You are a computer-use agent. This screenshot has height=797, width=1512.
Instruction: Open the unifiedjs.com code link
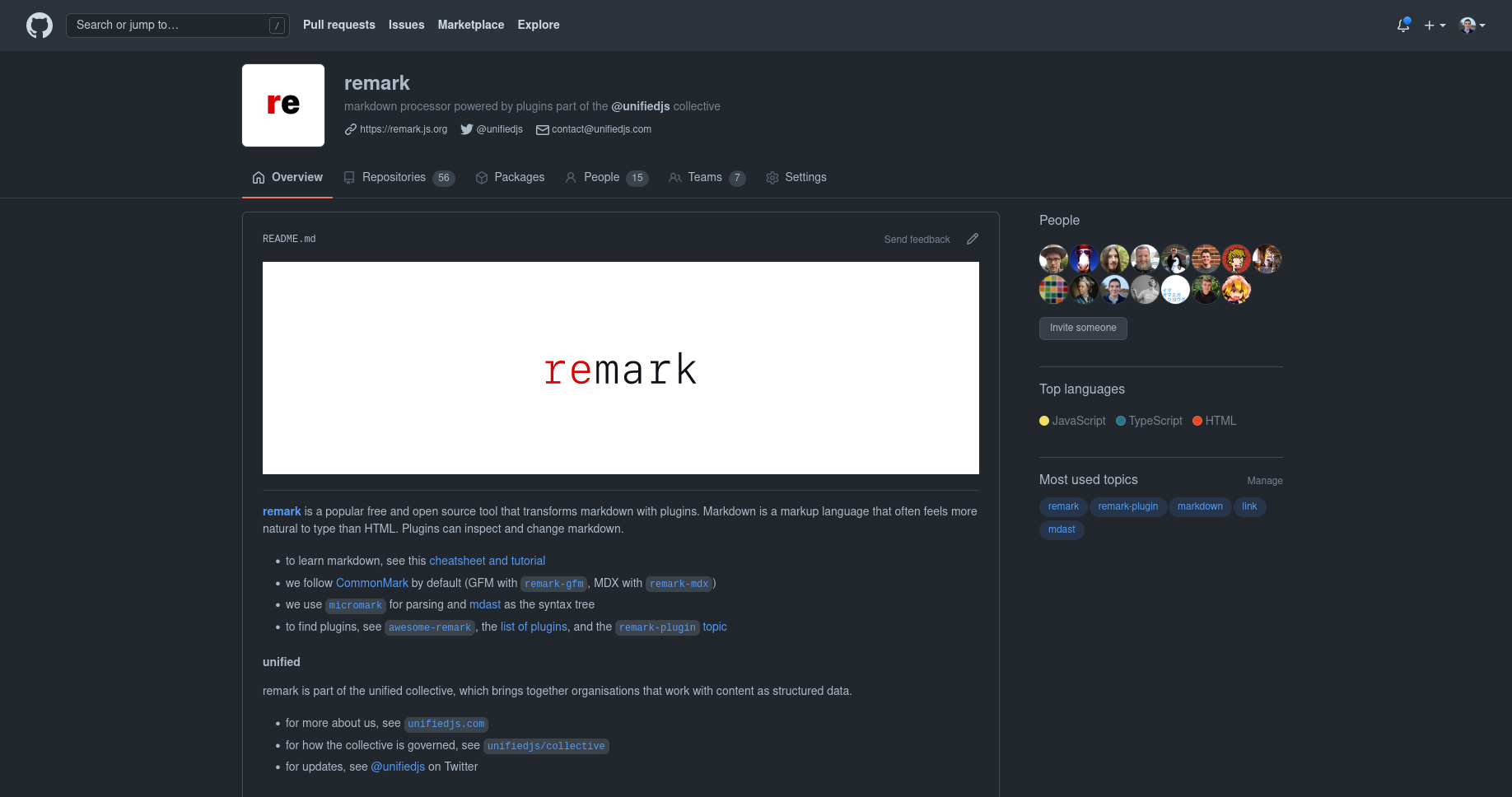(x=446, y=724)
